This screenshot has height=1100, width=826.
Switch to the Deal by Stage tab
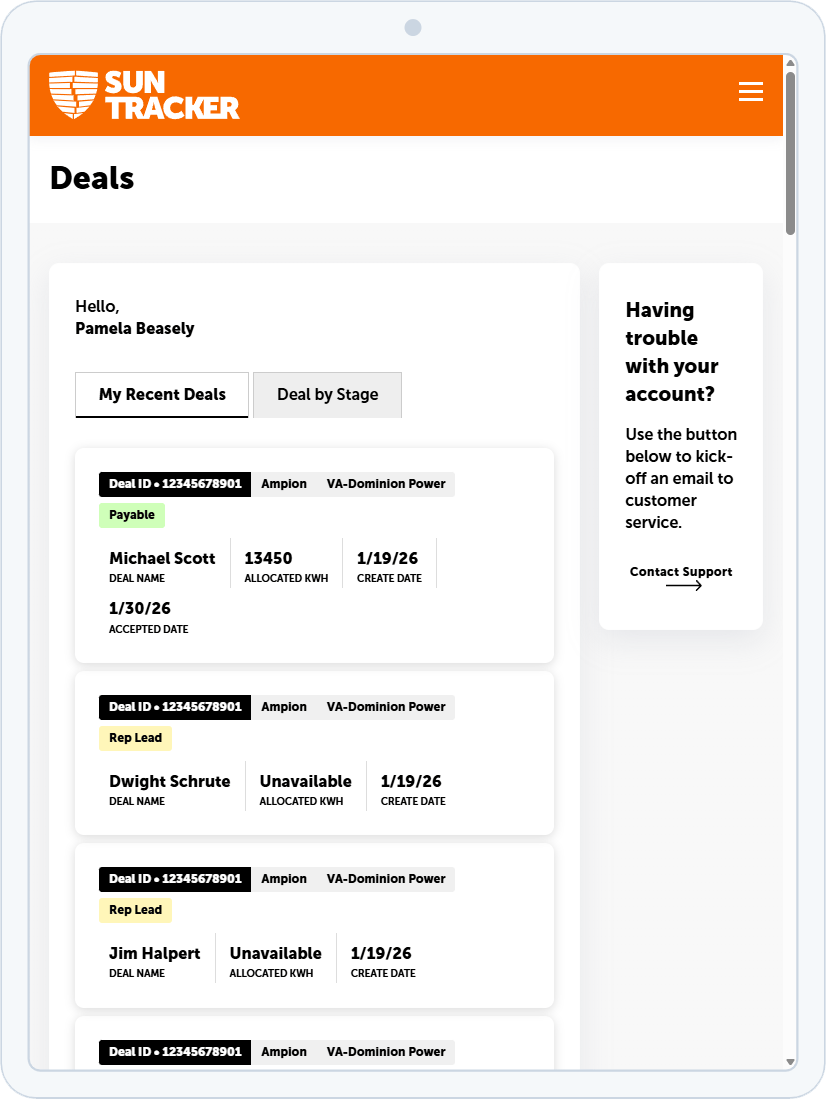(327, 395)
